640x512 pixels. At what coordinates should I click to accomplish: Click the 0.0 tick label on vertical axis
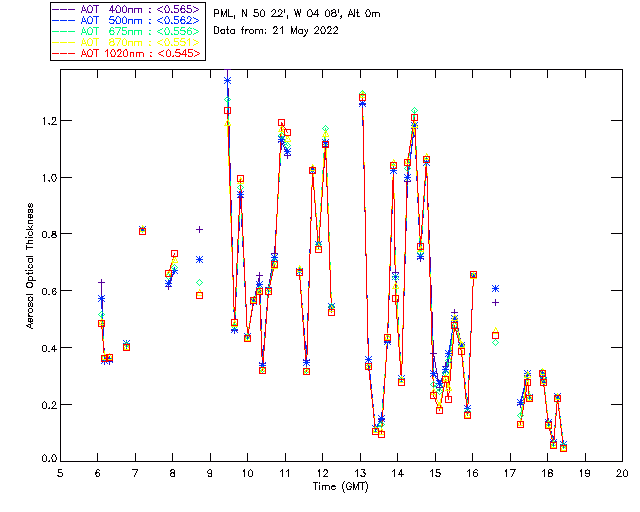[x=46, y=459]
